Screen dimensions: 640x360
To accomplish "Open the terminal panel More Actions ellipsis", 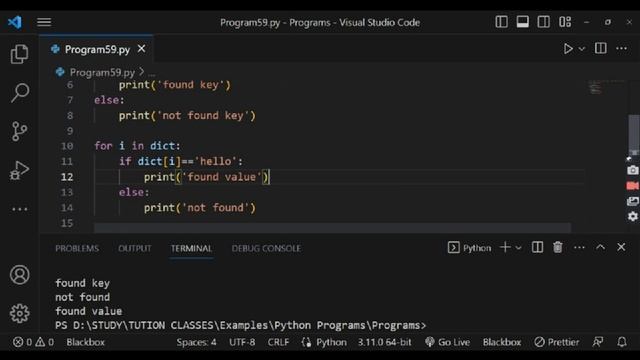I will [x=579, y=247].
